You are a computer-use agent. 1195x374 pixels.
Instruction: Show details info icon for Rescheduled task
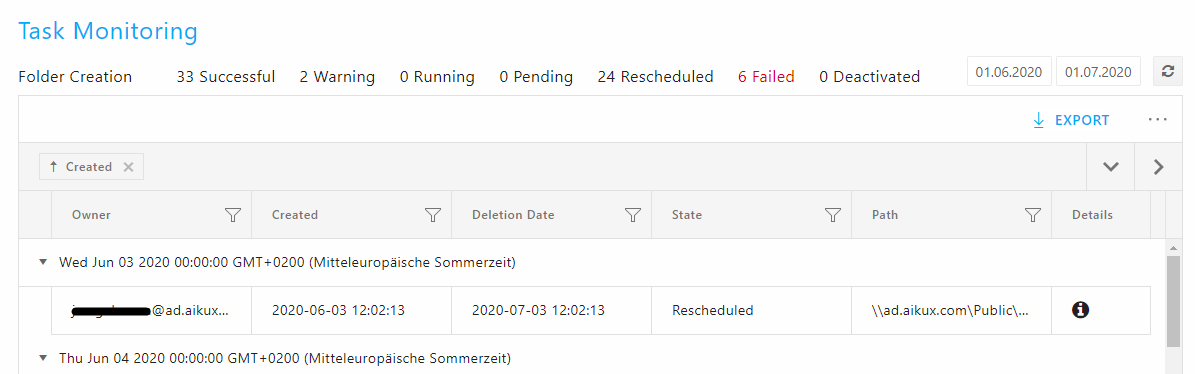[x=1080, y=310]
